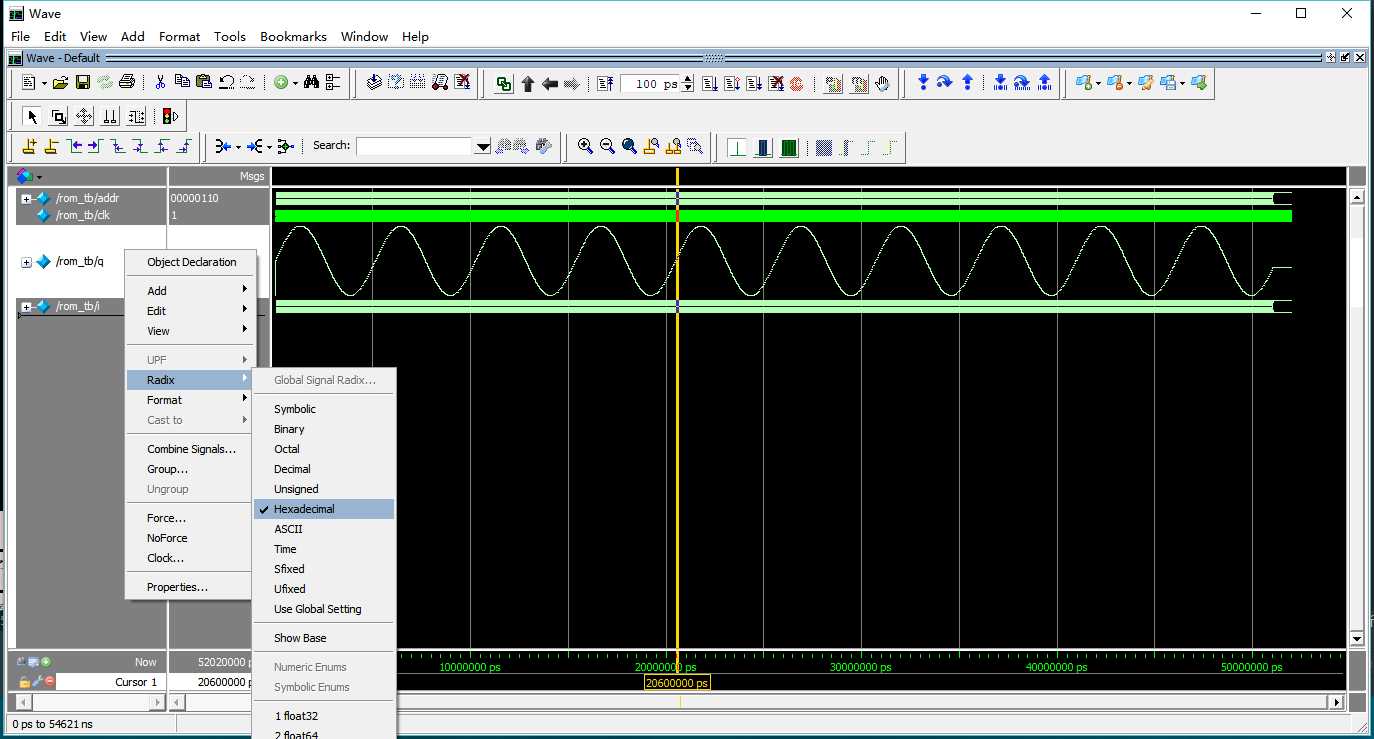
Task: Click the Search input field
Action: 414,146
